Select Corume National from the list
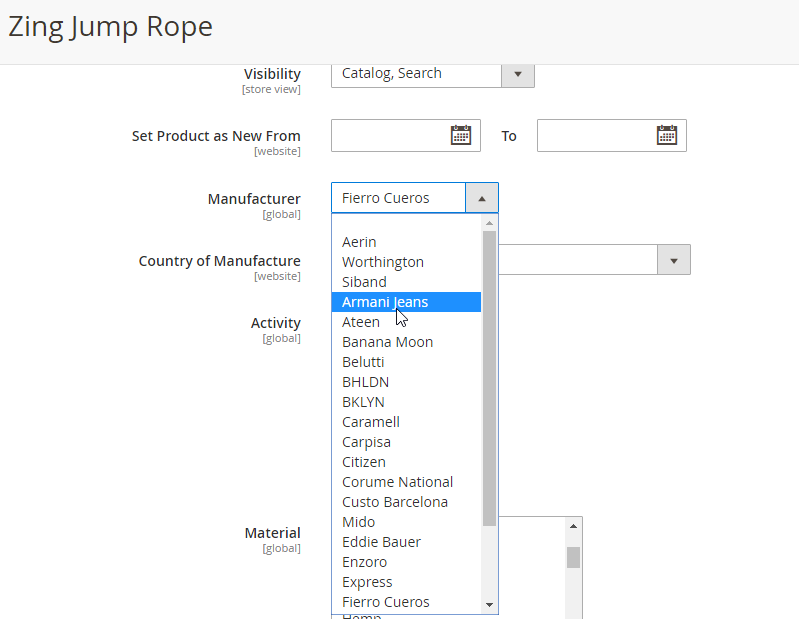The image size is (799, 619). click(x=397, y=482)
